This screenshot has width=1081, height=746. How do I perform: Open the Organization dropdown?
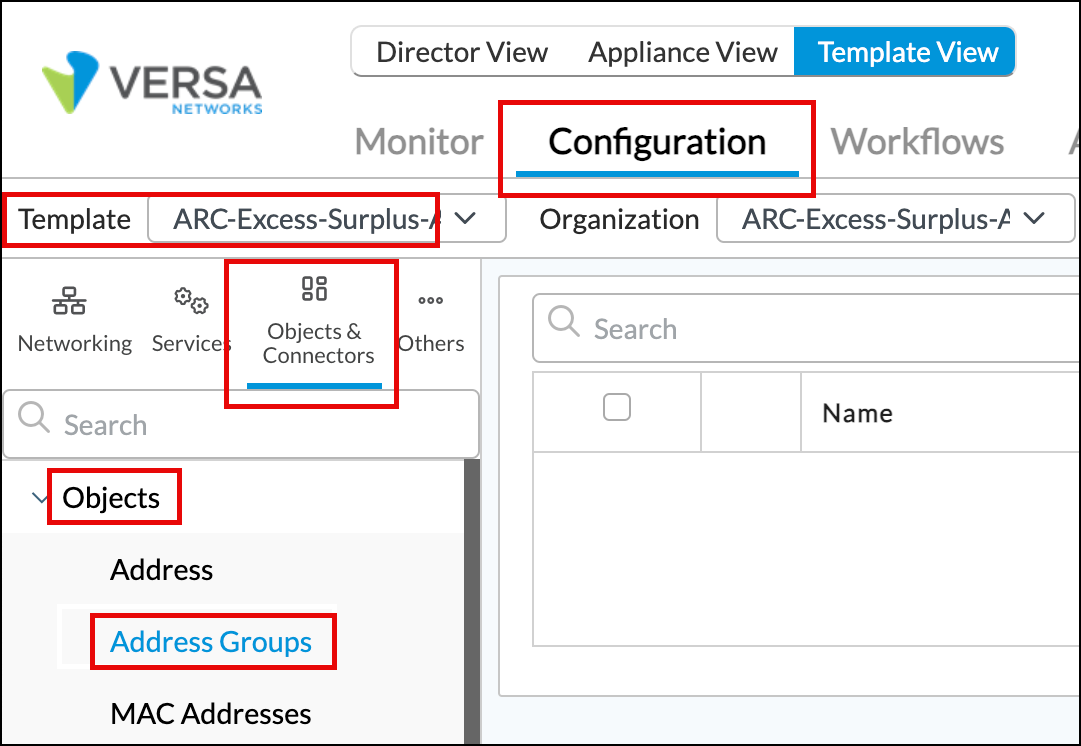click(x=895, y=219)
